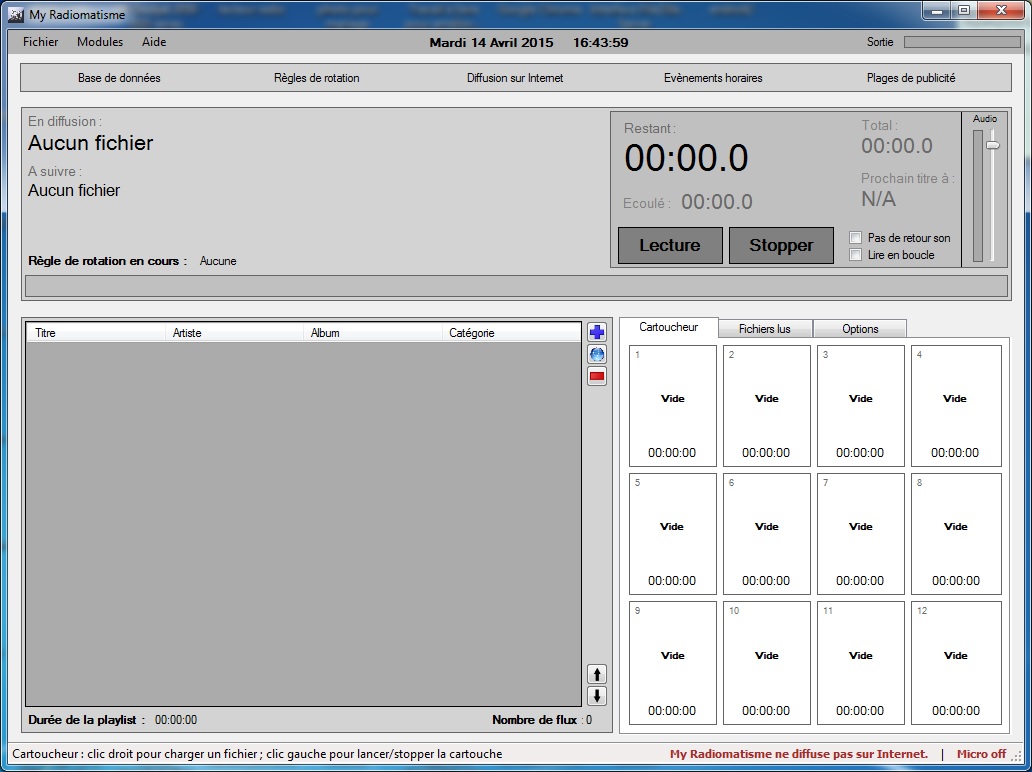1032x772 pixels.
Task: Switch to the Options tab
Action: [x=860, y=329]
